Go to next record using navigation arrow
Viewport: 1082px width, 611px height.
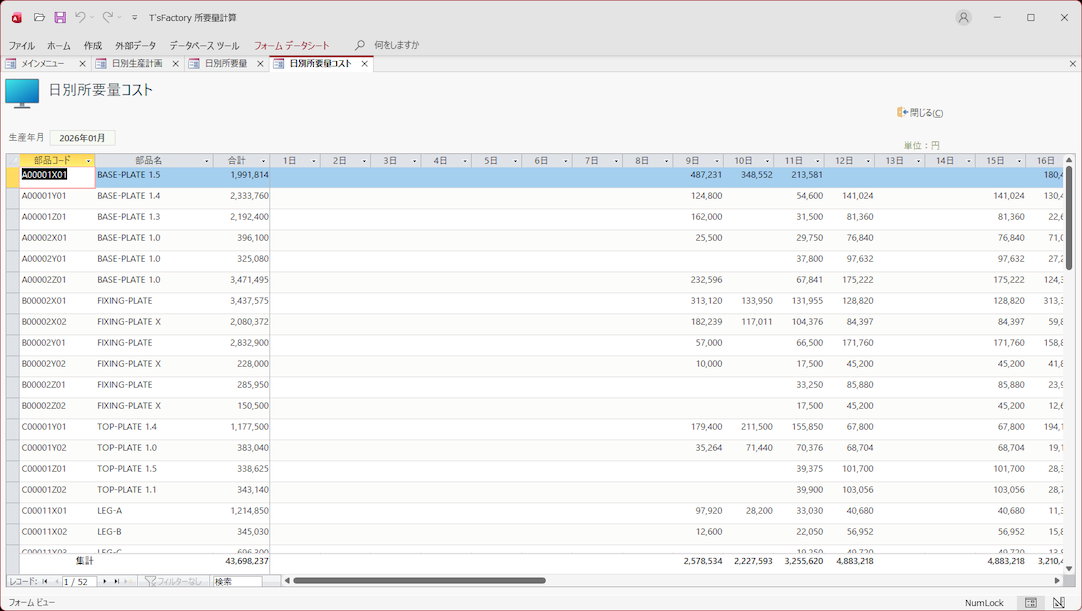pyautogui.click(x=105, y=581)
